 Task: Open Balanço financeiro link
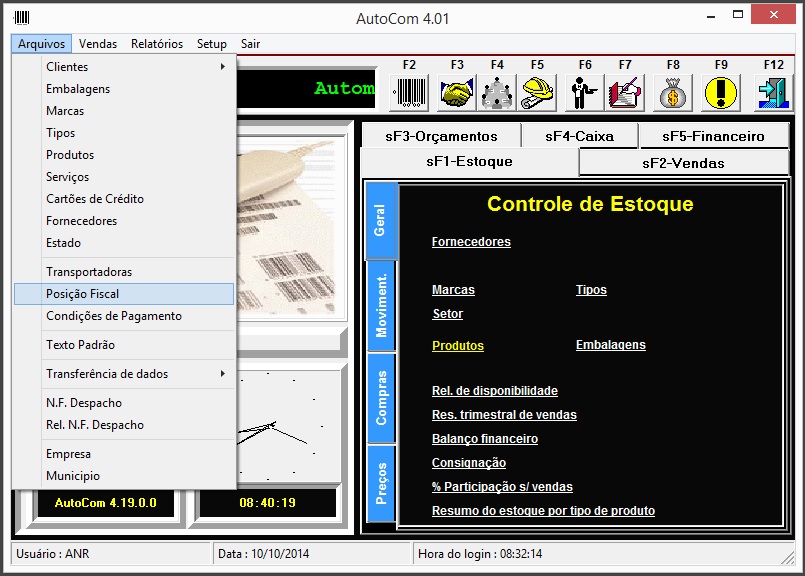pos(485,439)
